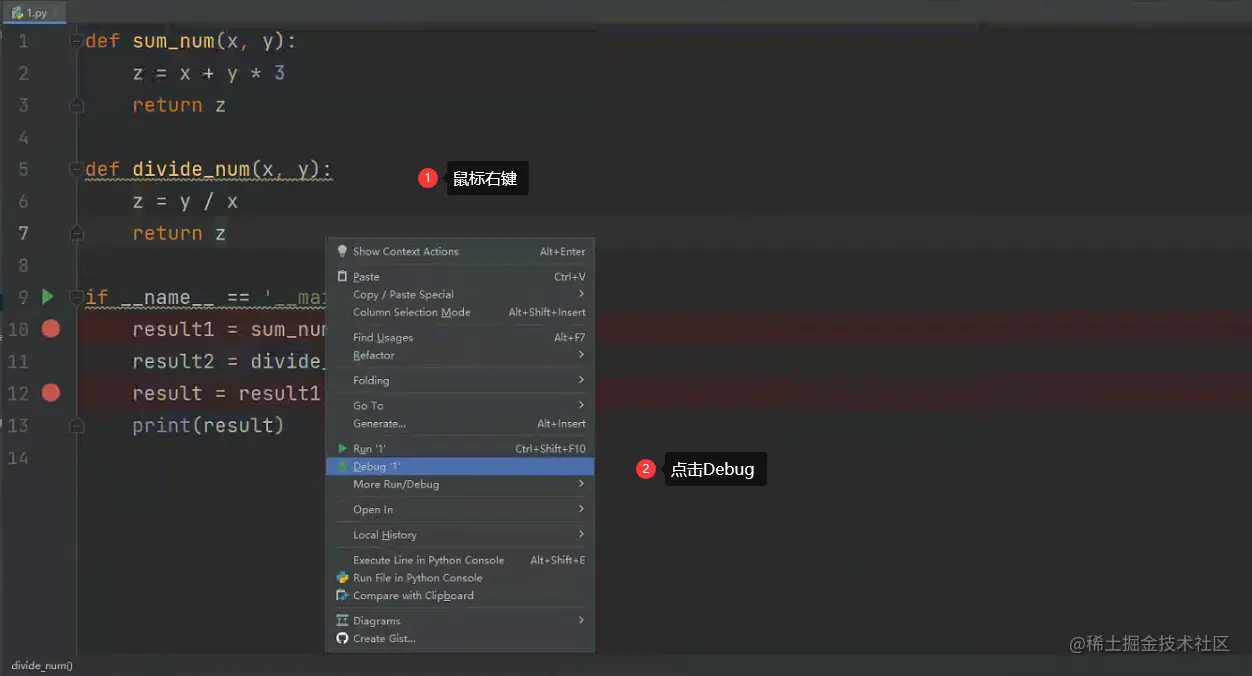Click the divide_num() breadcrumb at bottom

pyautogui.click(x=42, y=665)
